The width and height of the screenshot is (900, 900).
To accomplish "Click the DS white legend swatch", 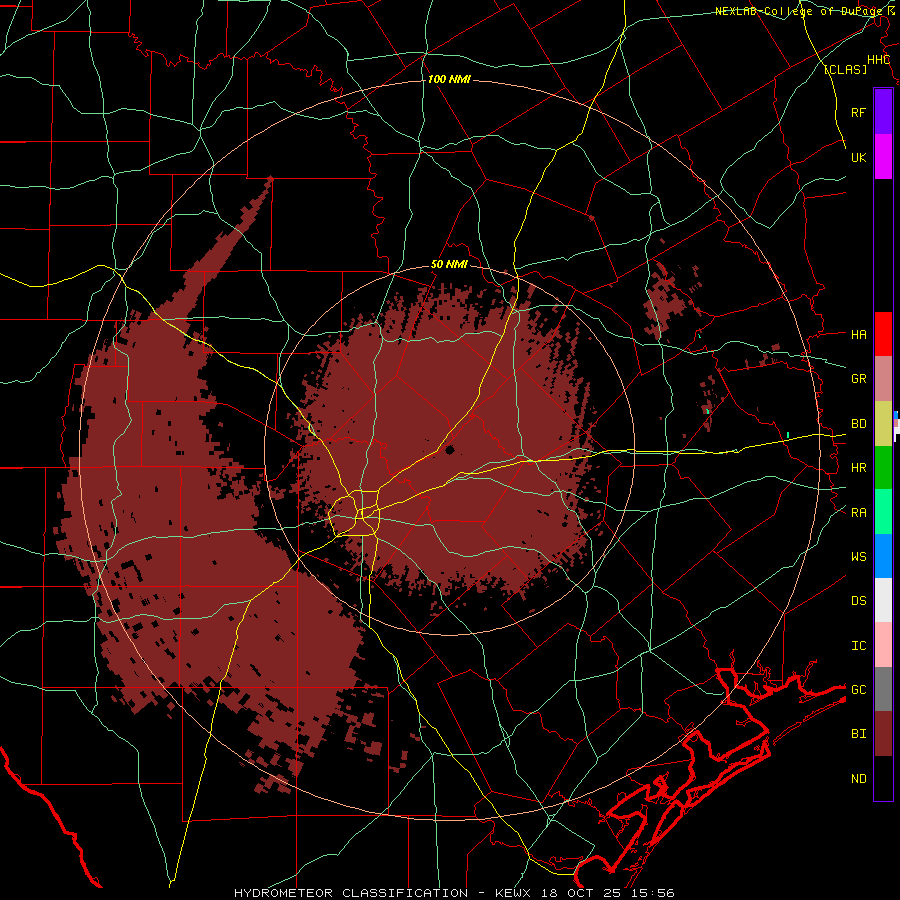I will [883, 600].
